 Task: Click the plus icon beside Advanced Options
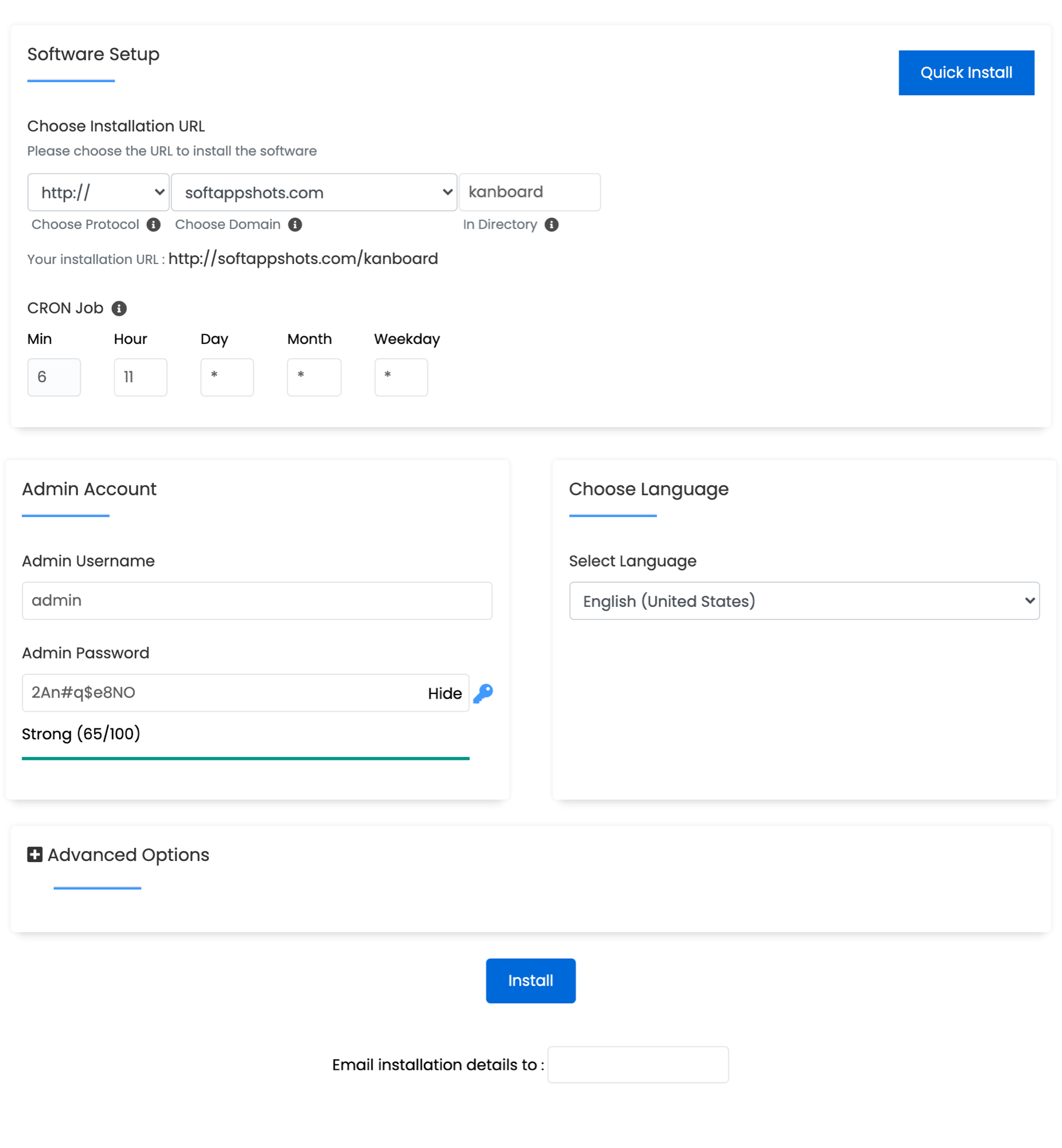(34, 855)
